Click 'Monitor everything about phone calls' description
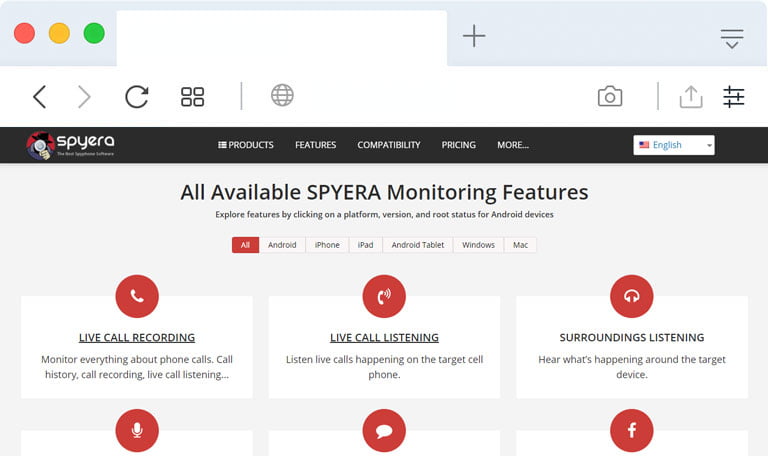768x456 pixels. tap(137, 367)
